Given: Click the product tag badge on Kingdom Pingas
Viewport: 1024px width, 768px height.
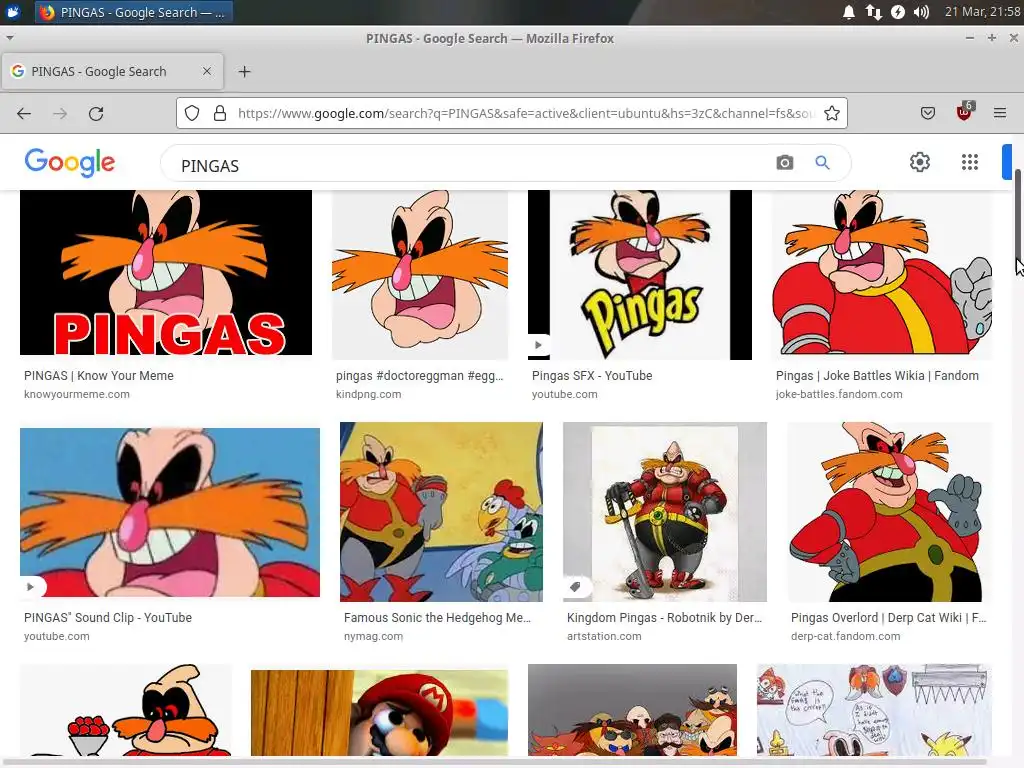Looking at the screenshot, I should [x=575, y=586].
